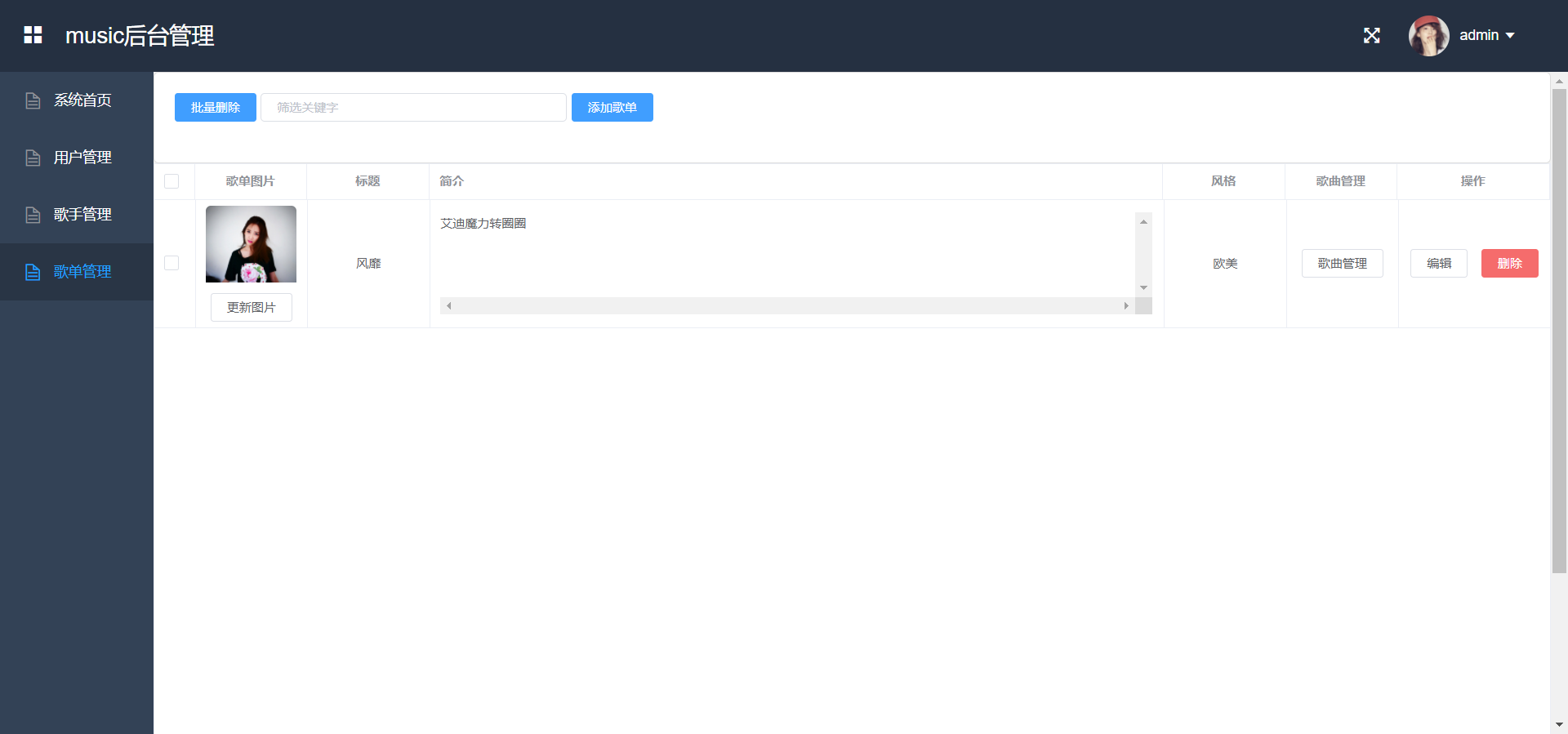
Task: Open the admin dropdown menu
Action: [x=1487, y=35]
